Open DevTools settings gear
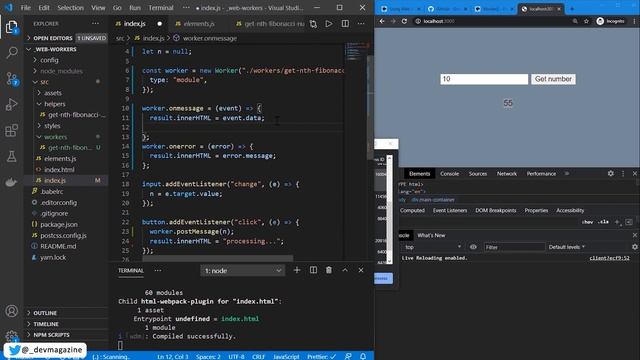This screenshot has width=640, height=360. [611, 173]
